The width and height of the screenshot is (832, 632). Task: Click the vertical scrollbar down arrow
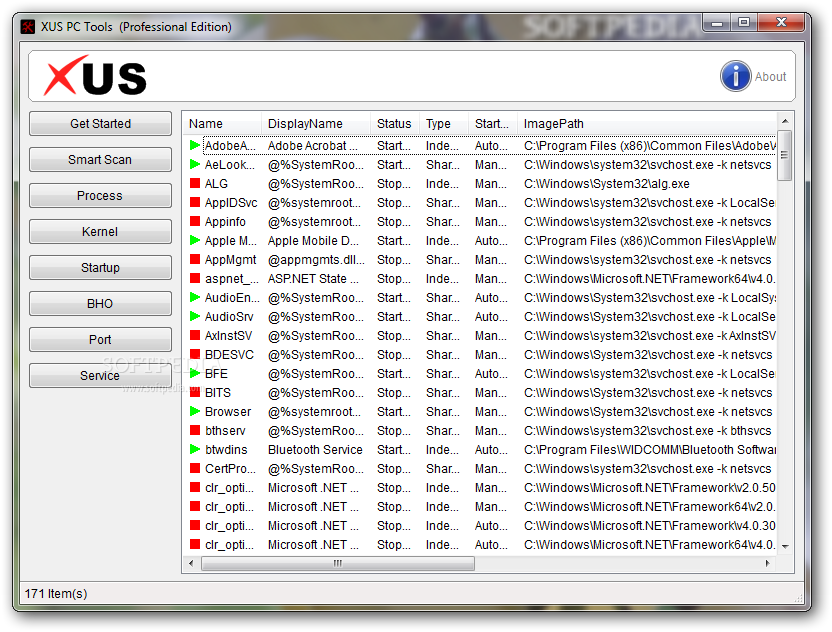pyautogui.click(x=785, y=547)
